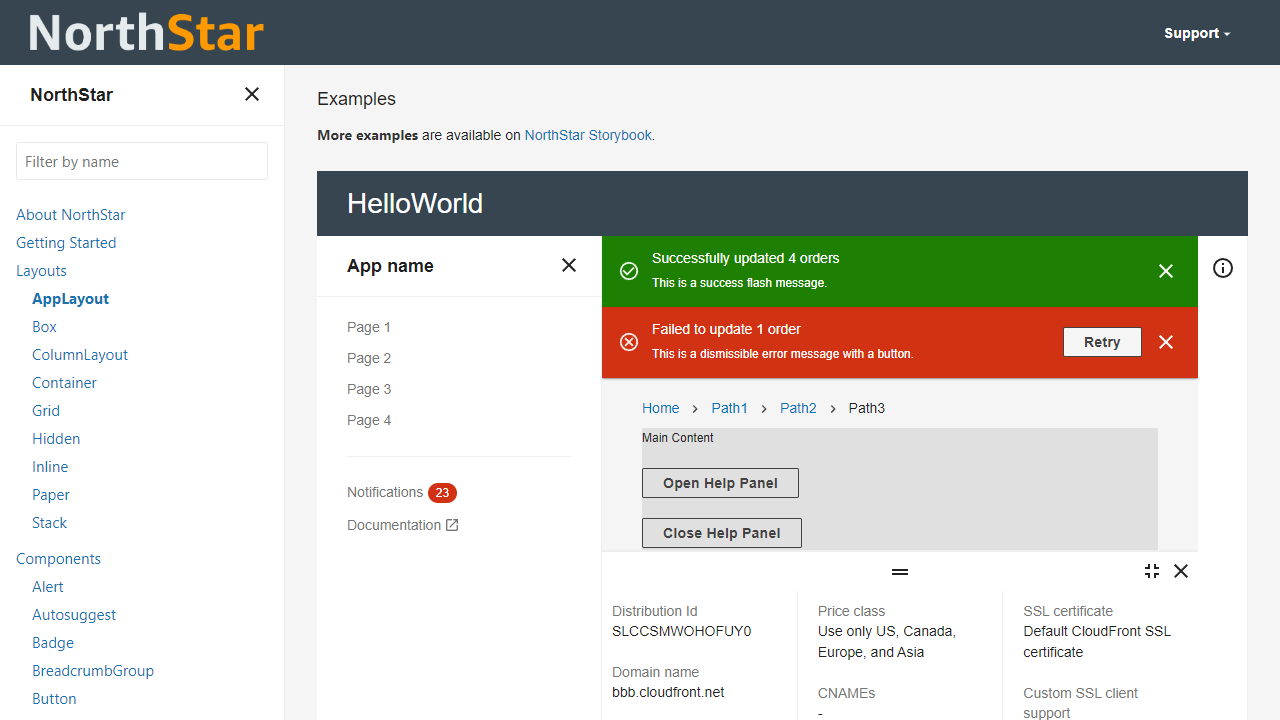
Task: Open the Support dropdown menu
Action: point(1197,33)
